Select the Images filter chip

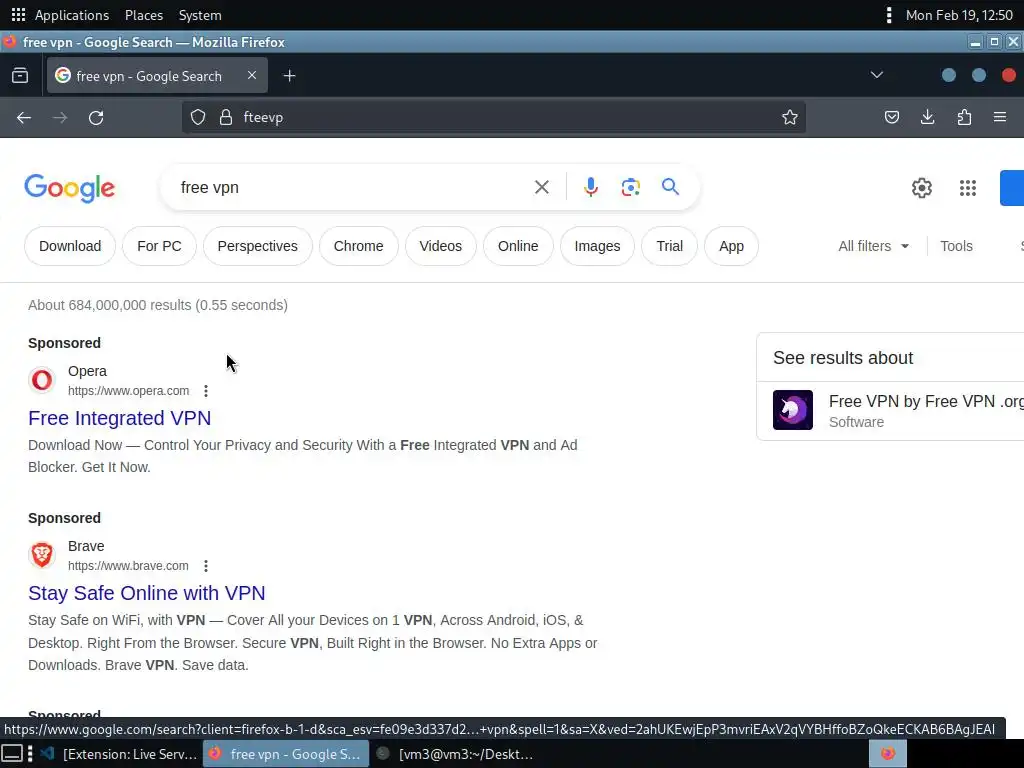(597, 246)
